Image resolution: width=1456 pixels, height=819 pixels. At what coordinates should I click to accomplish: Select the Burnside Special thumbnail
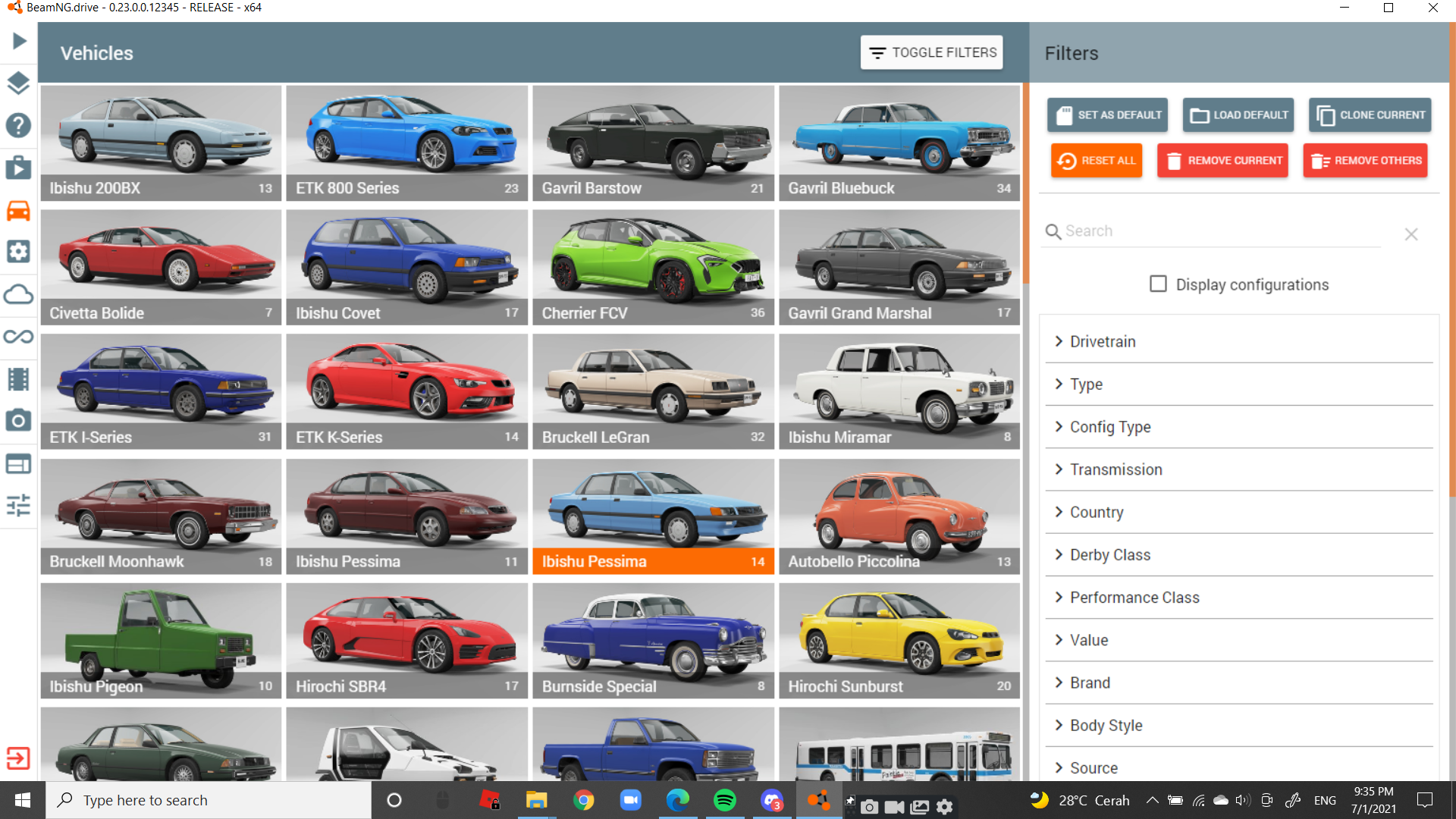(653, 641)
